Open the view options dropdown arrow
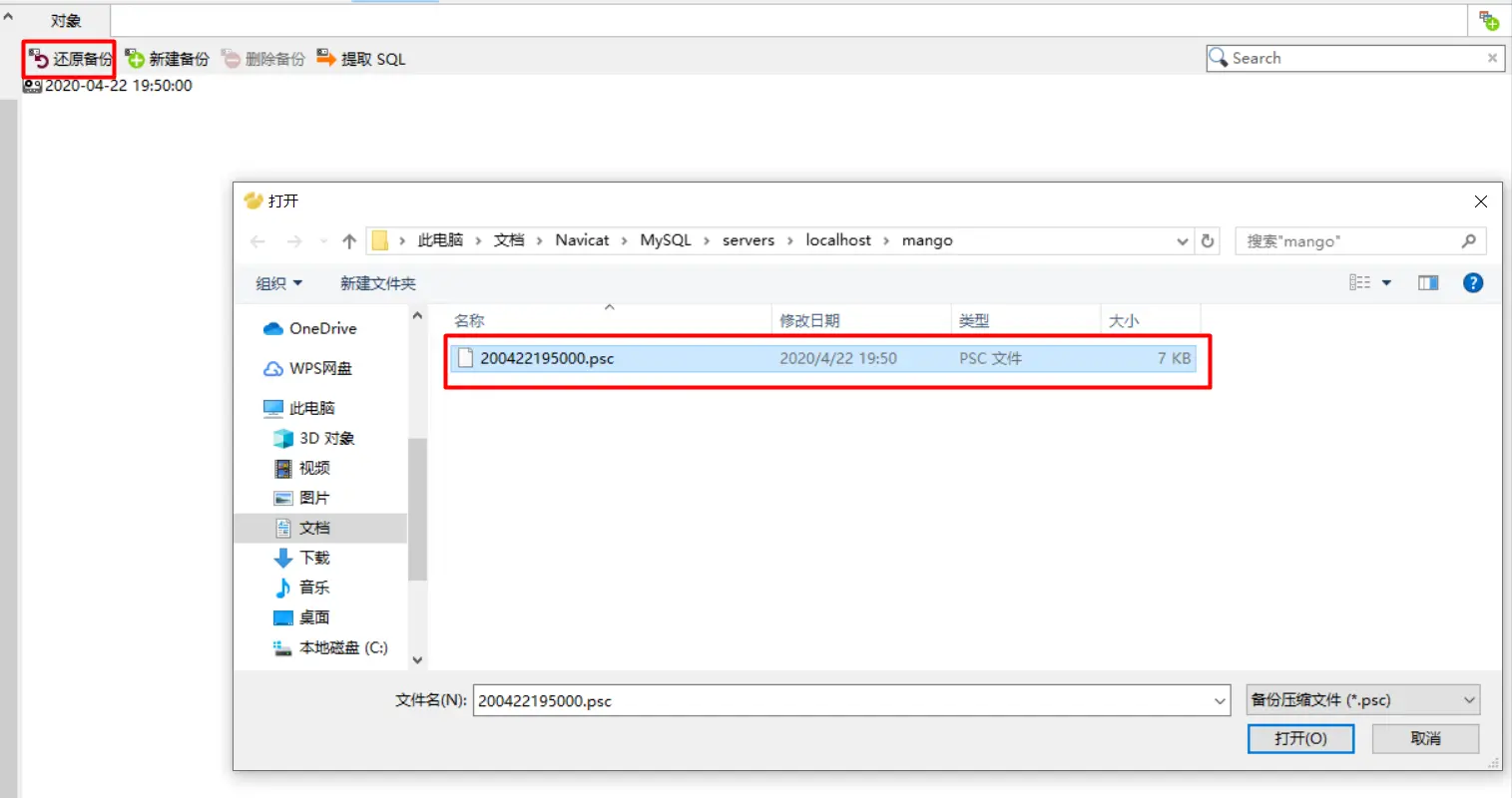1512x798 pixels. [x=1386, y=283]
